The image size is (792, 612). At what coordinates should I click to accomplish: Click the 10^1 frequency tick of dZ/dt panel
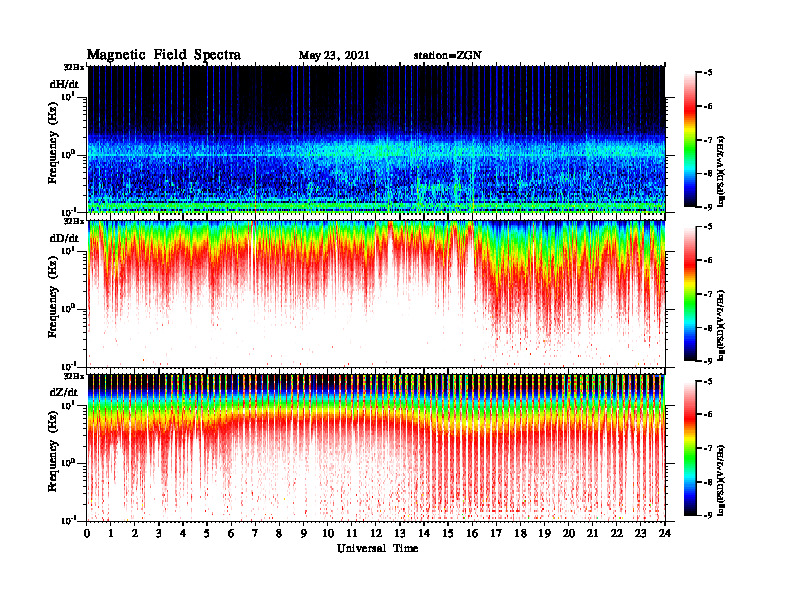click(68, 404)
